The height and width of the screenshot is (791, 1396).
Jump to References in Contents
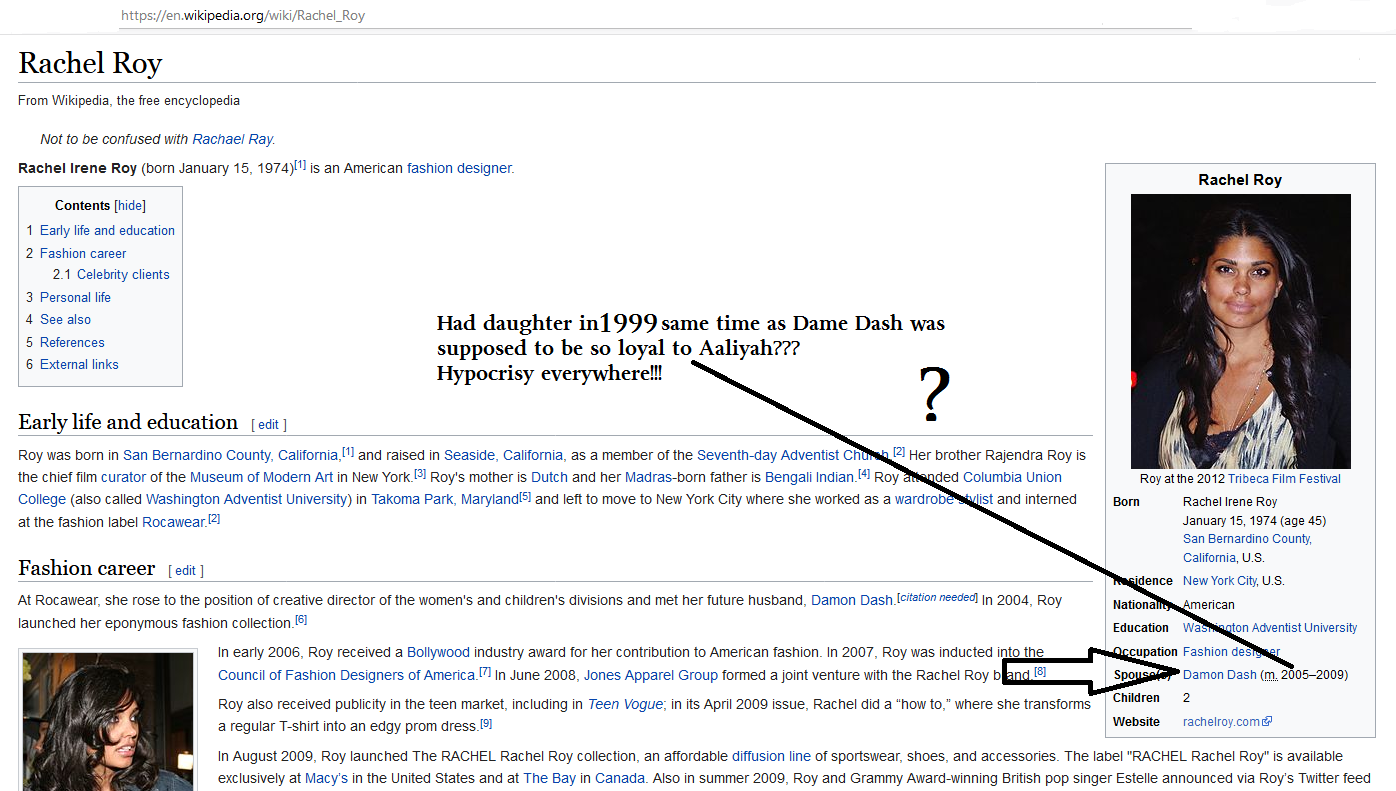coord(72,342)
